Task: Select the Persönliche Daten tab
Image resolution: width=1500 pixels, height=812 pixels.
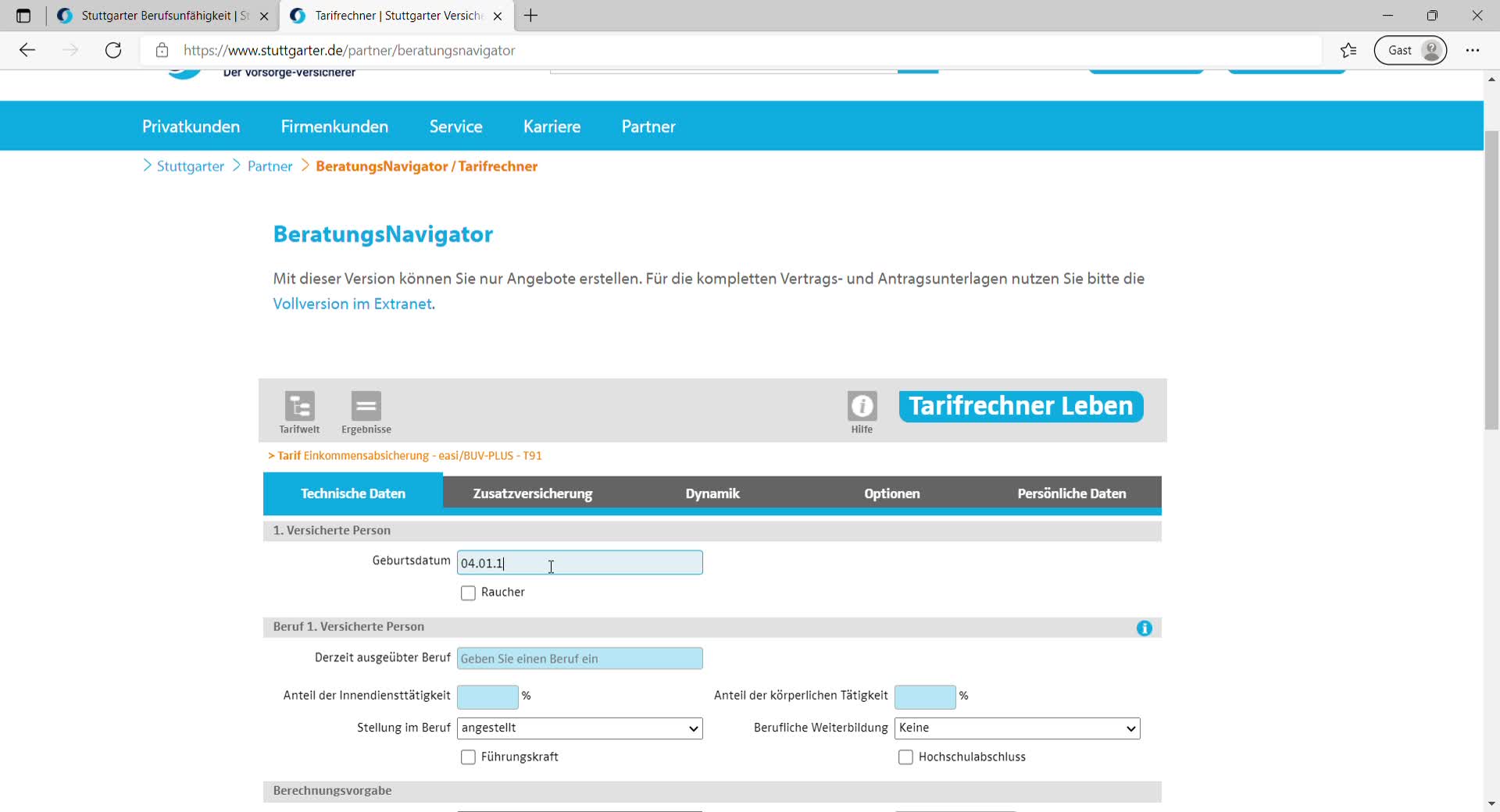Action: (1071, 493)
